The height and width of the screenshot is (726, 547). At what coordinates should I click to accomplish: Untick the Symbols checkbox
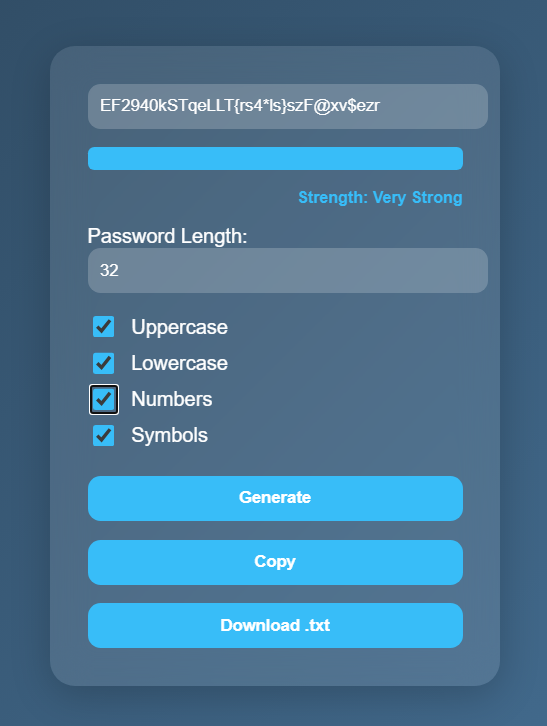pos(103,435)
